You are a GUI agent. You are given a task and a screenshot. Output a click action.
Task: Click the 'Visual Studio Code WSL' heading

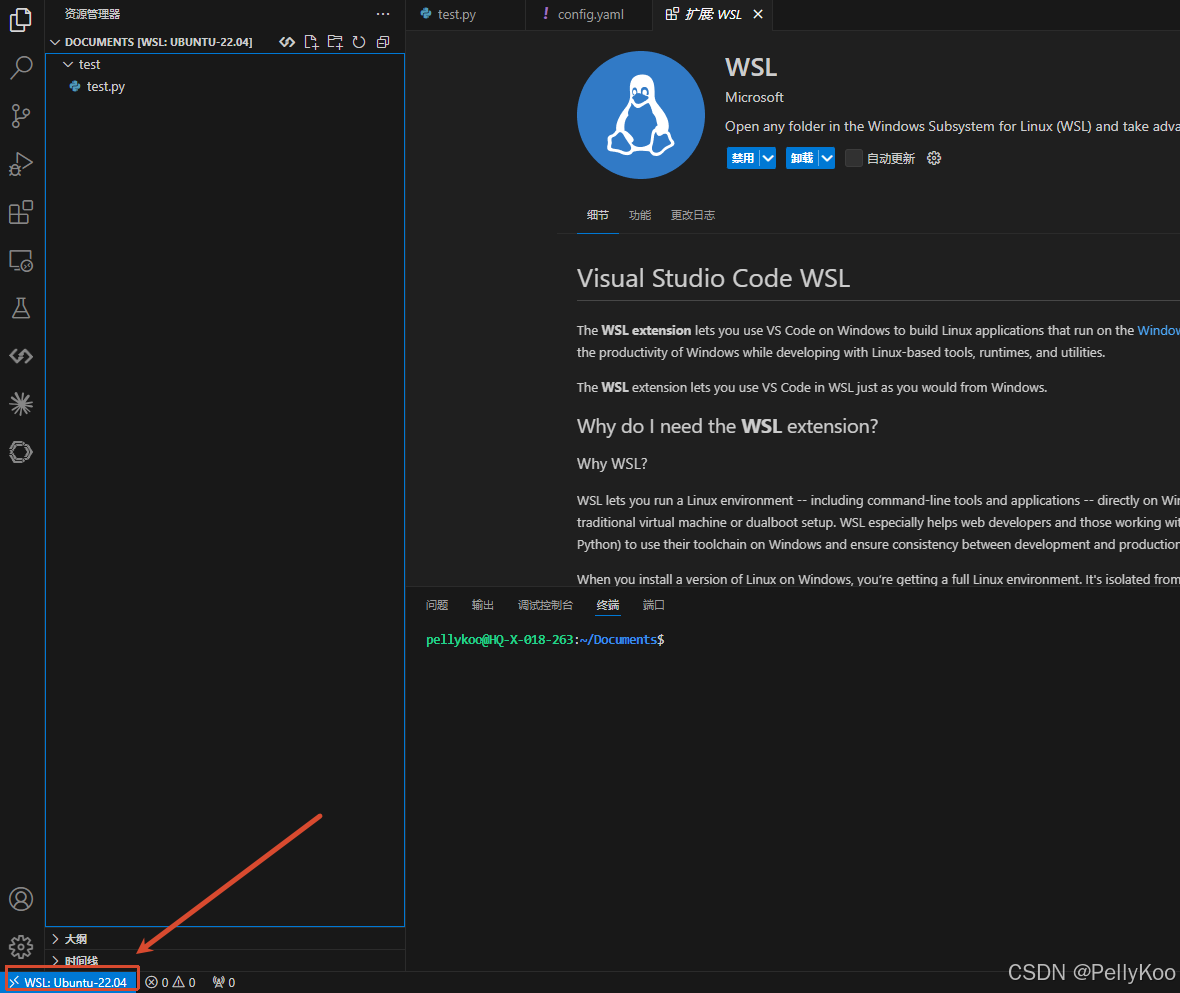pyautogui.click(x=713, y=278)
